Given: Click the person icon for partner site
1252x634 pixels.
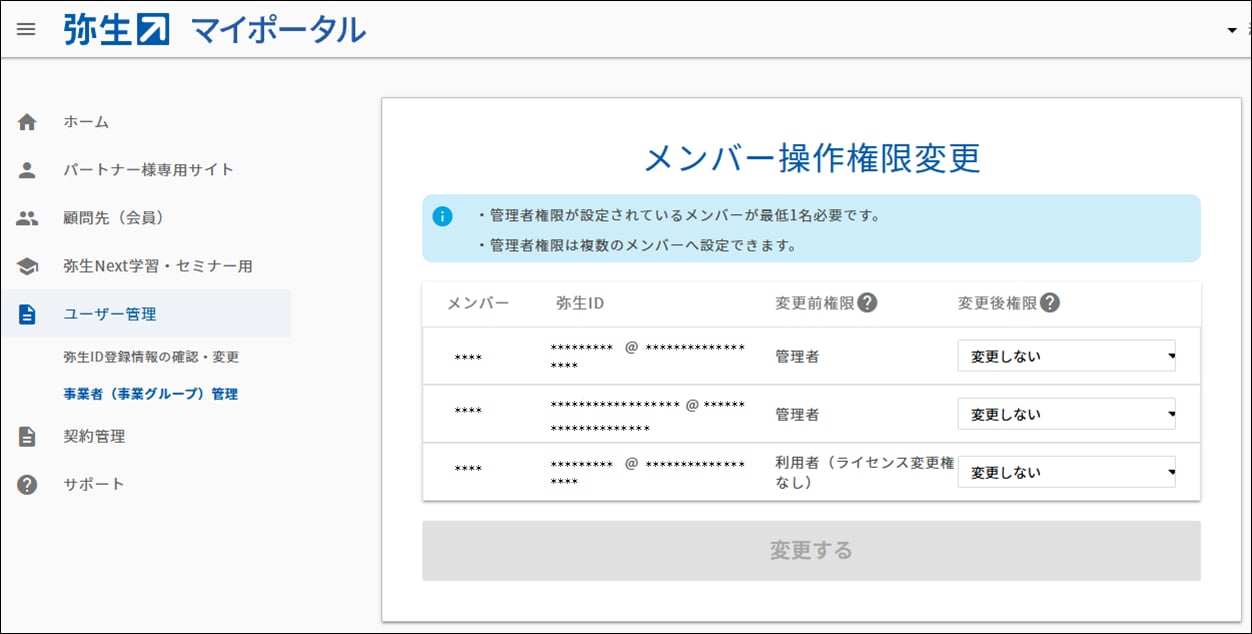Looking at the screenshot, I should 27,170.
